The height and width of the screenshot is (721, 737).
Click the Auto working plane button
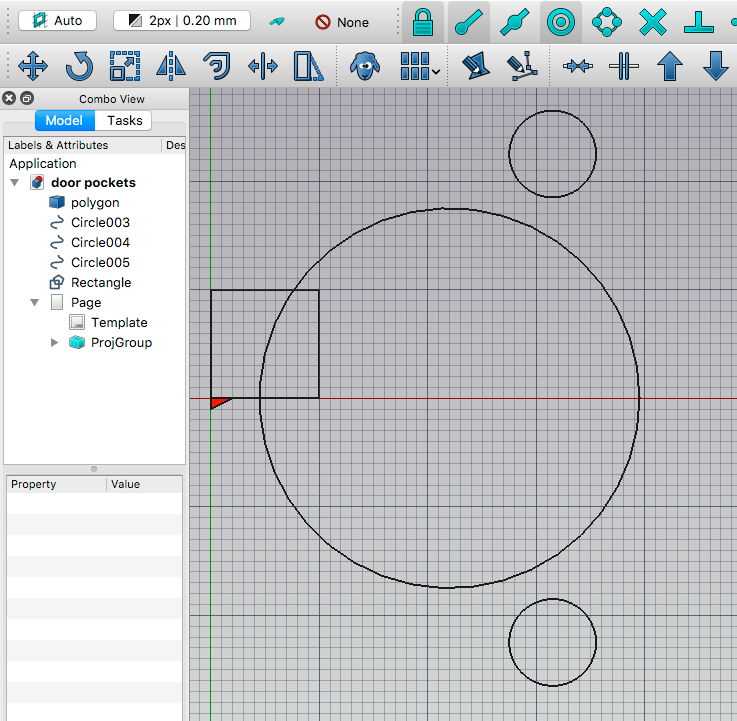[x=57, y=21]
